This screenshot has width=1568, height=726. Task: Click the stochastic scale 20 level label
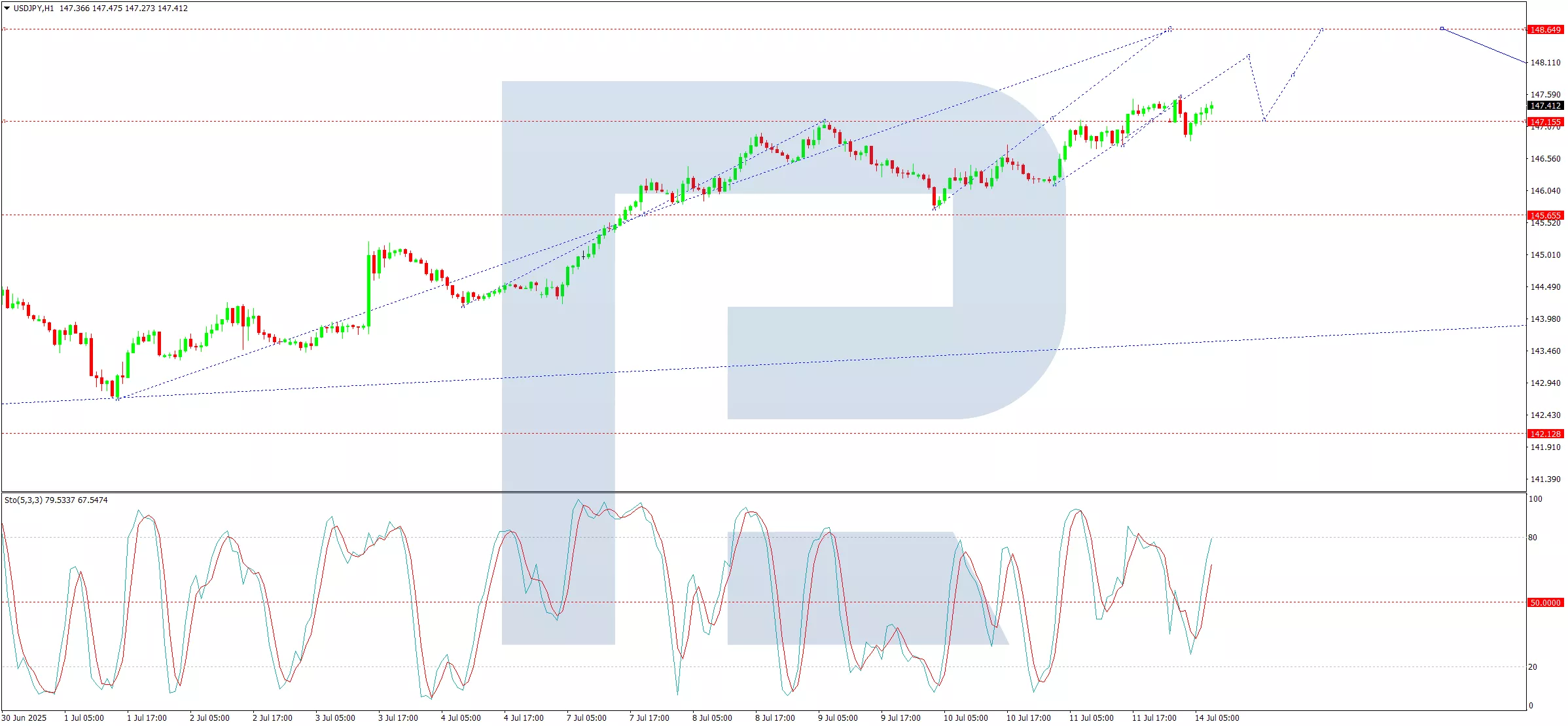tap(1533, 667)
